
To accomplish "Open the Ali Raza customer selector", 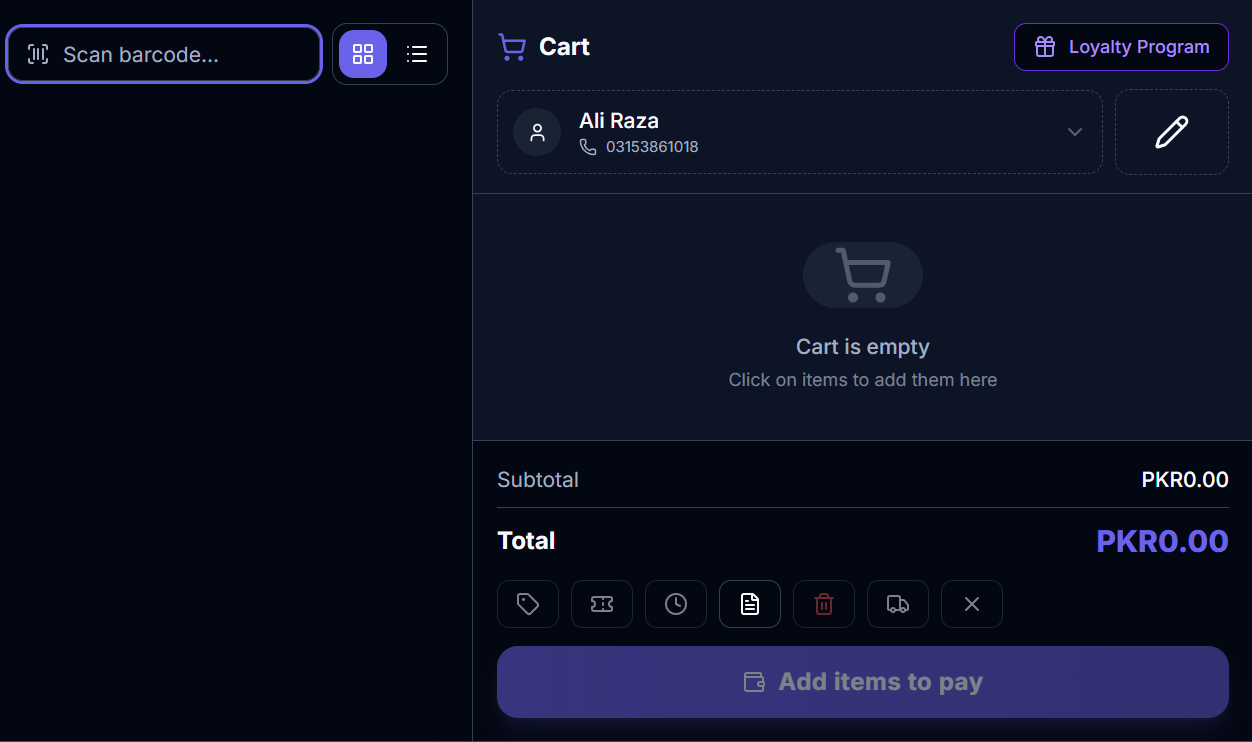I will pos(800,132).
